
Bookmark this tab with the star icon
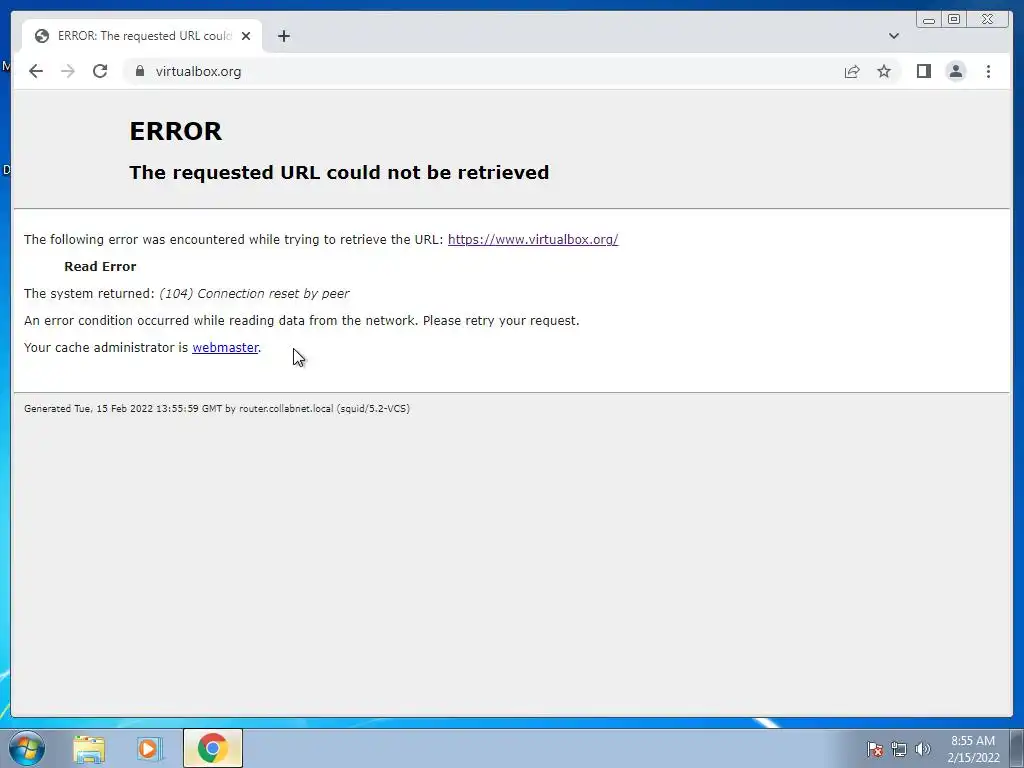(884, 71)
